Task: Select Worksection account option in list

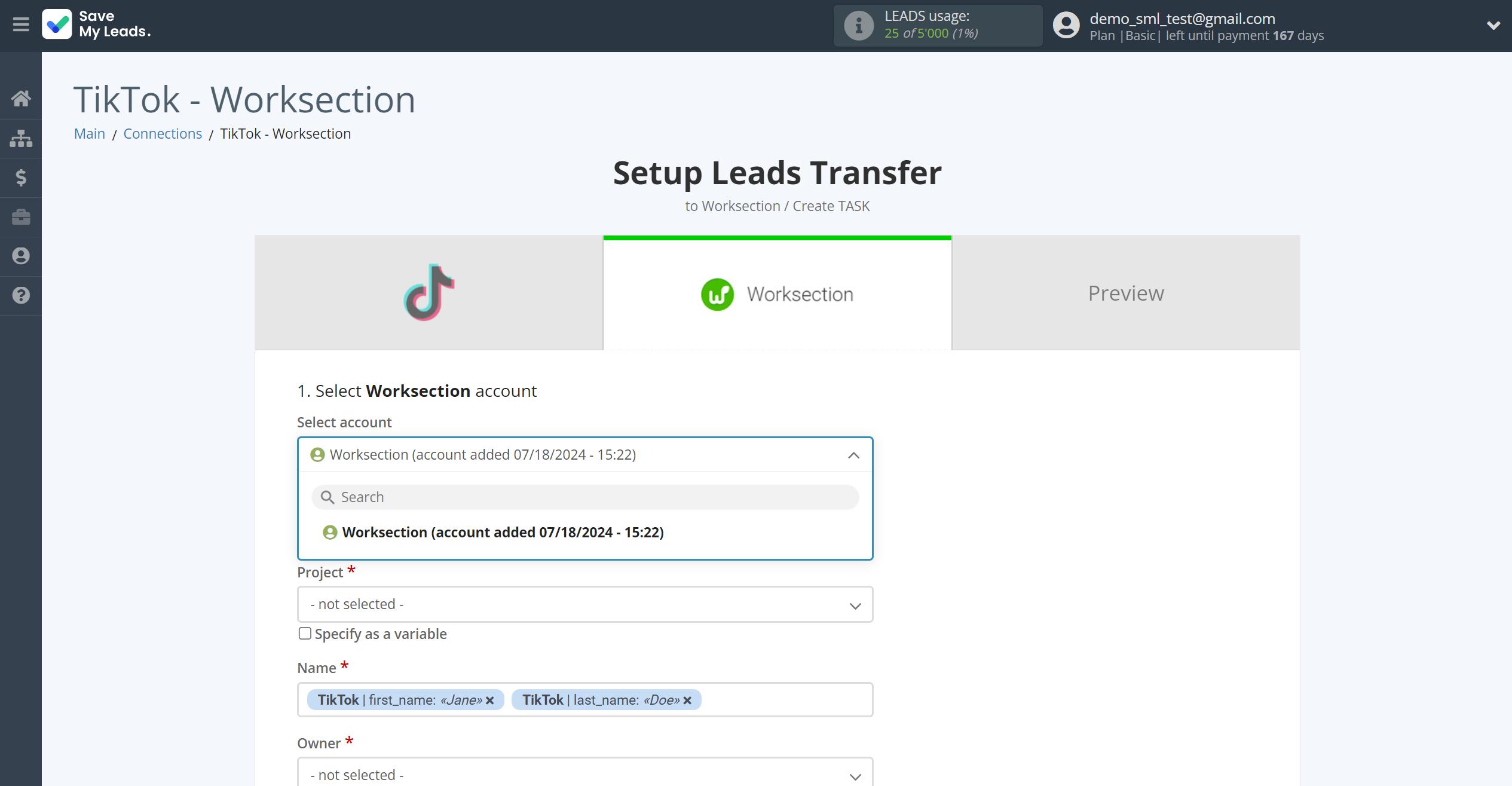Action: tap(503, 533)
